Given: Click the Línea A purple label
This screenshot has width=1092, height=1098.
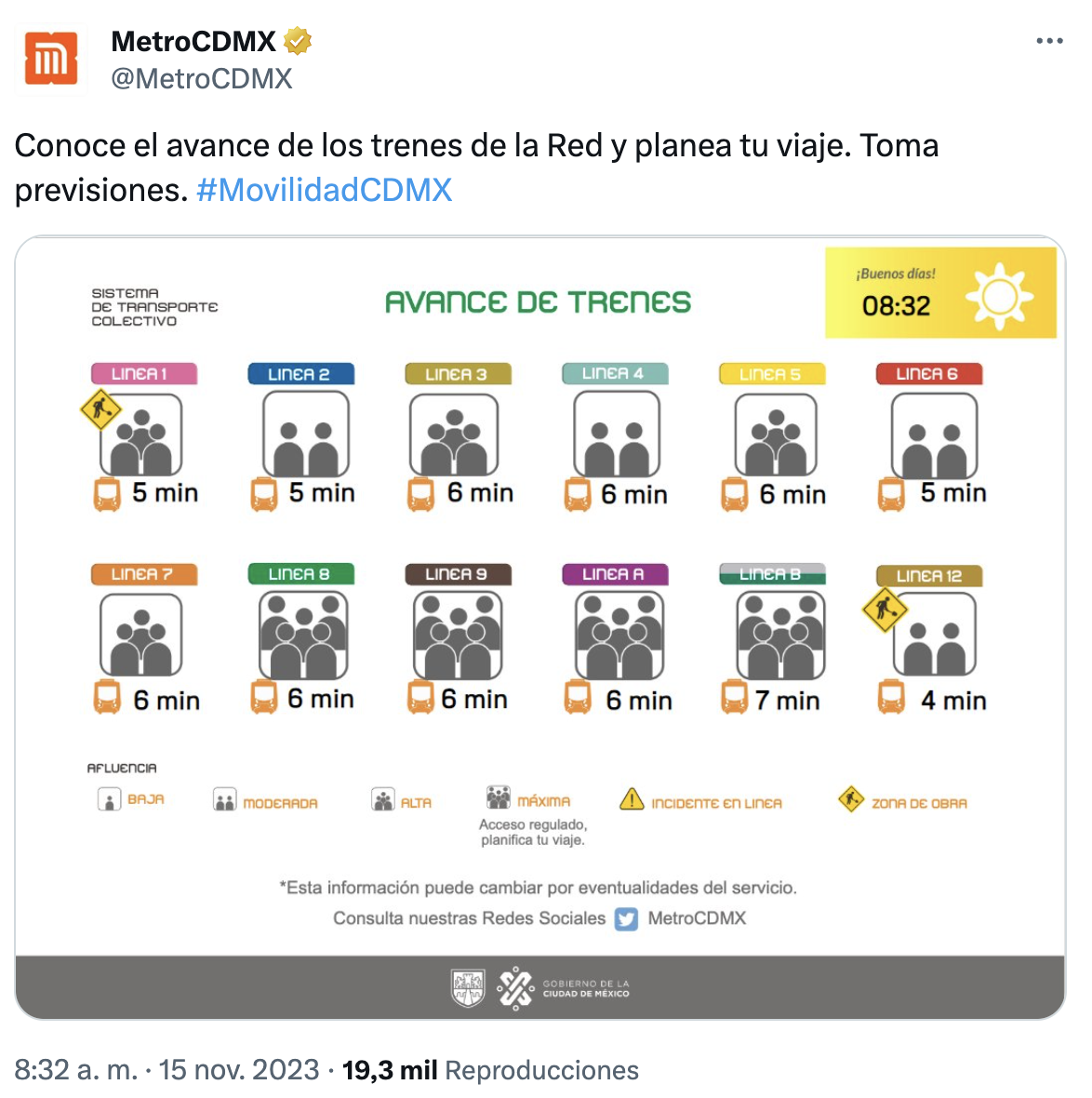Looking at the screenshot, I should (x=613, y=574).
